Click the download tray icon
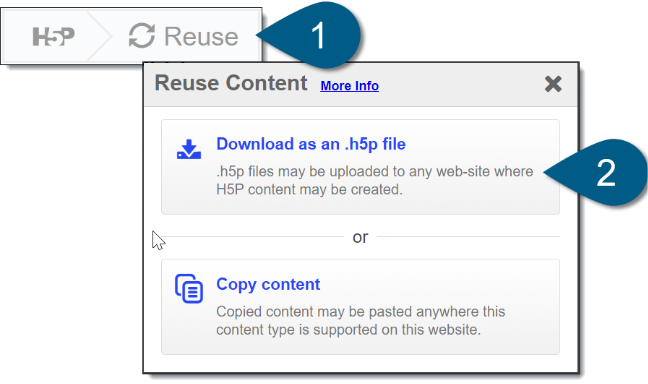The height and width of the screenshot is (384, 648). tap(189, 149)
